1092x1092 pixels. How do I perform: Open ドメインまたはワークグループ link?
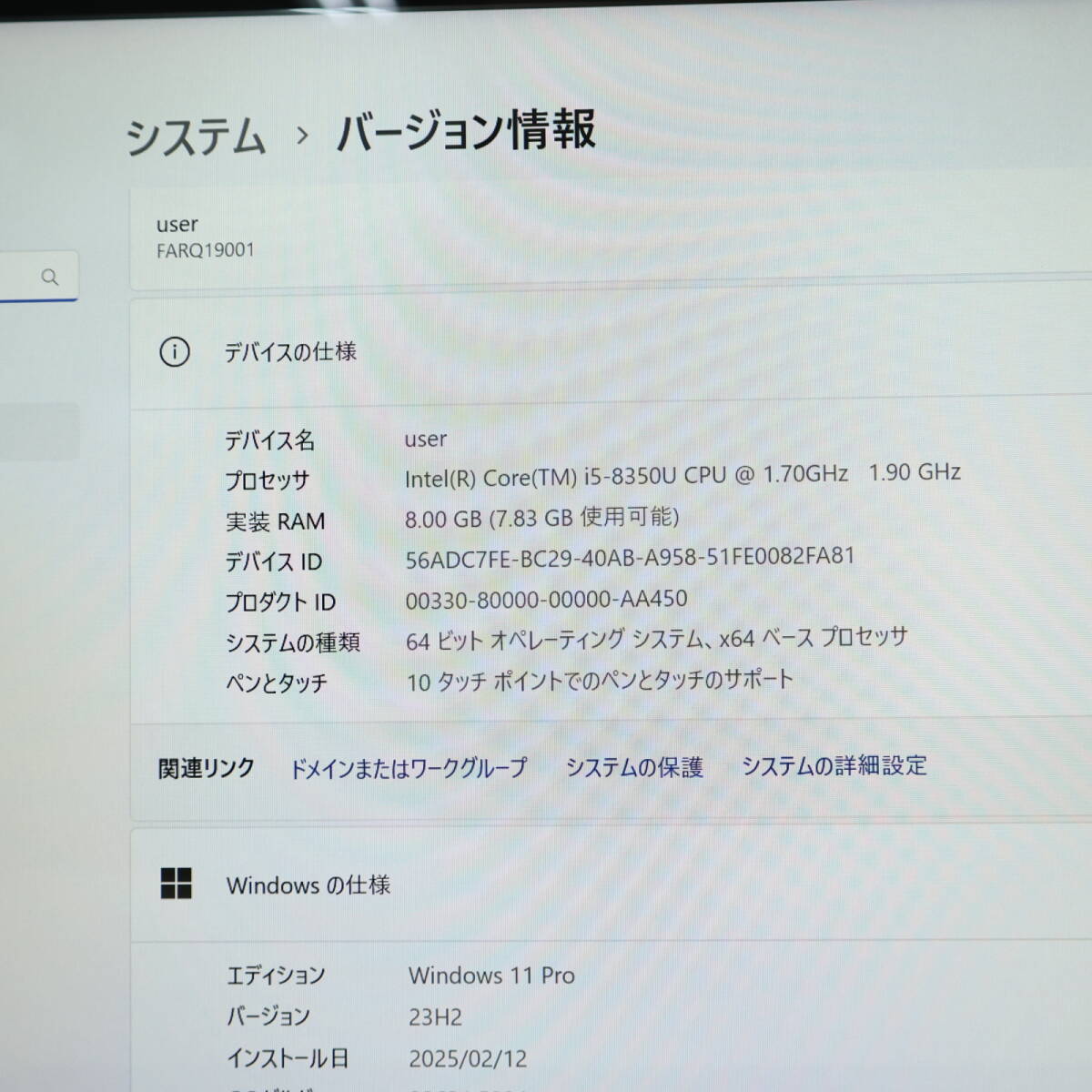pyautogui.click(x=408, y=768)
